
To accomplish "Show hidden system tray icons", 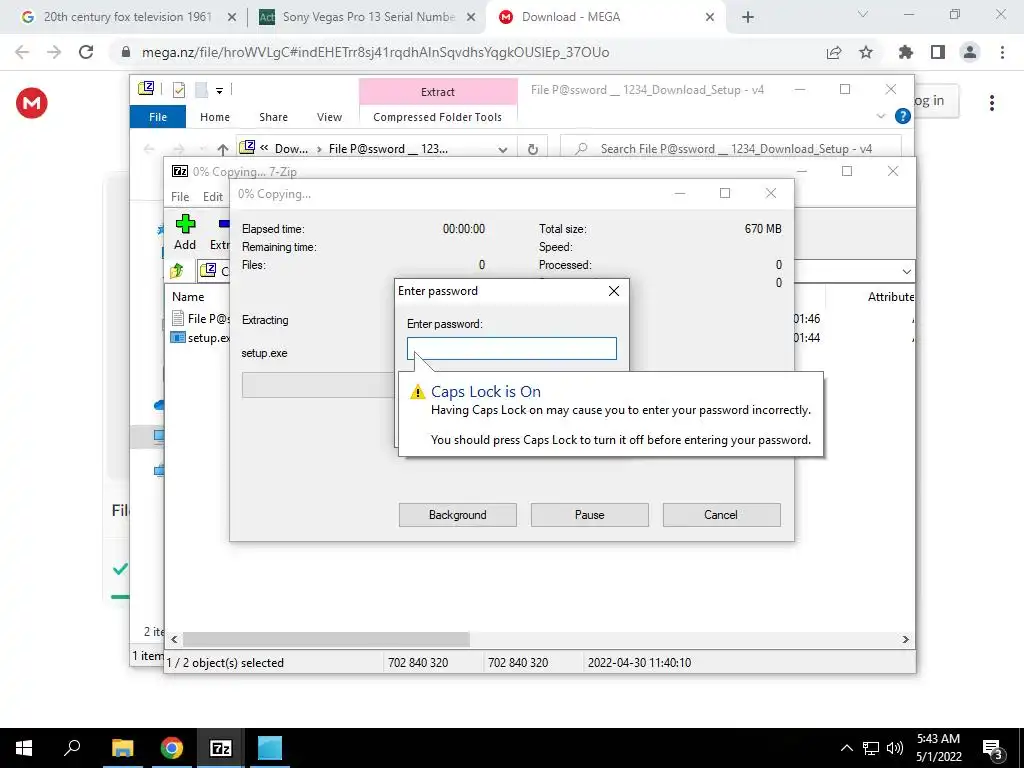I will tap(846, 748).
